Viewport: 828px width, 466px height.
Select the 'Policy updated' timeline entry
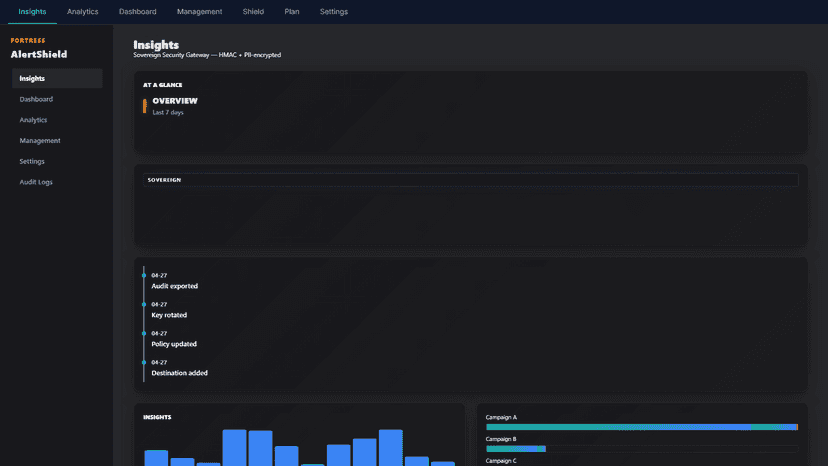click(x=174, y=344)
